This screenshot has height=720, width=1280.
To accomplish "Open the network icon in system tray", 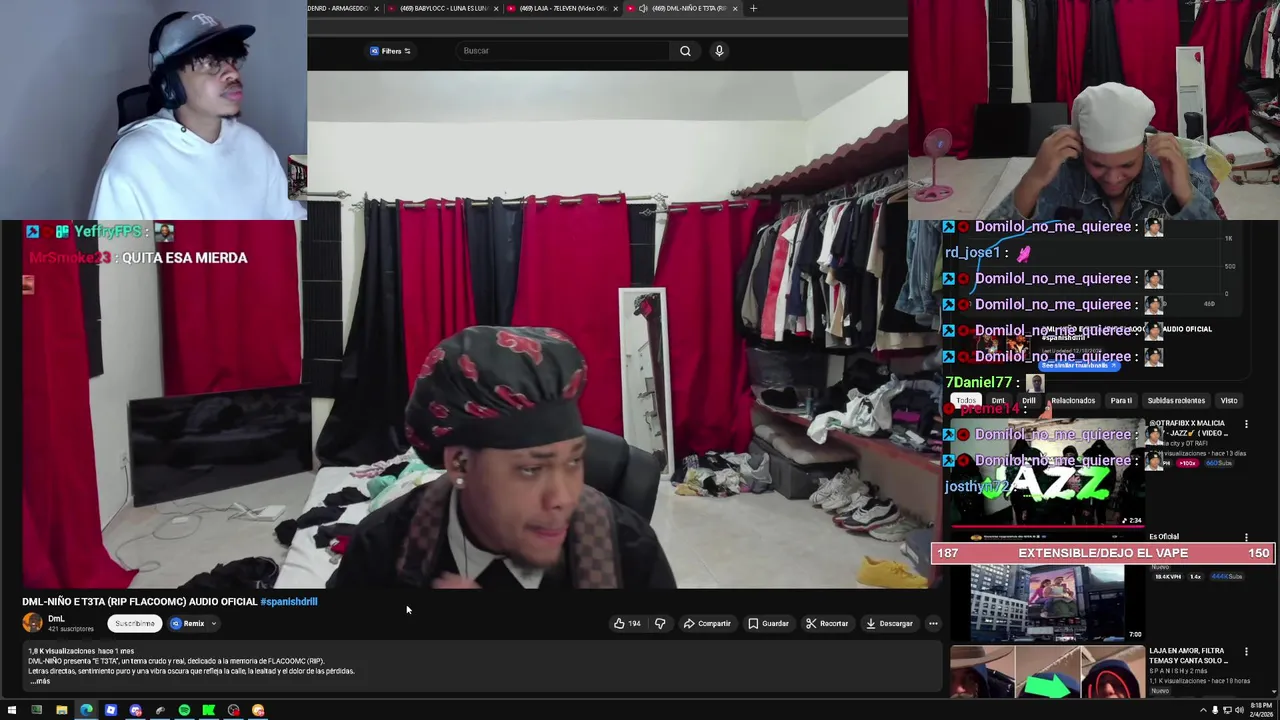I will [x=1227, y=710].
